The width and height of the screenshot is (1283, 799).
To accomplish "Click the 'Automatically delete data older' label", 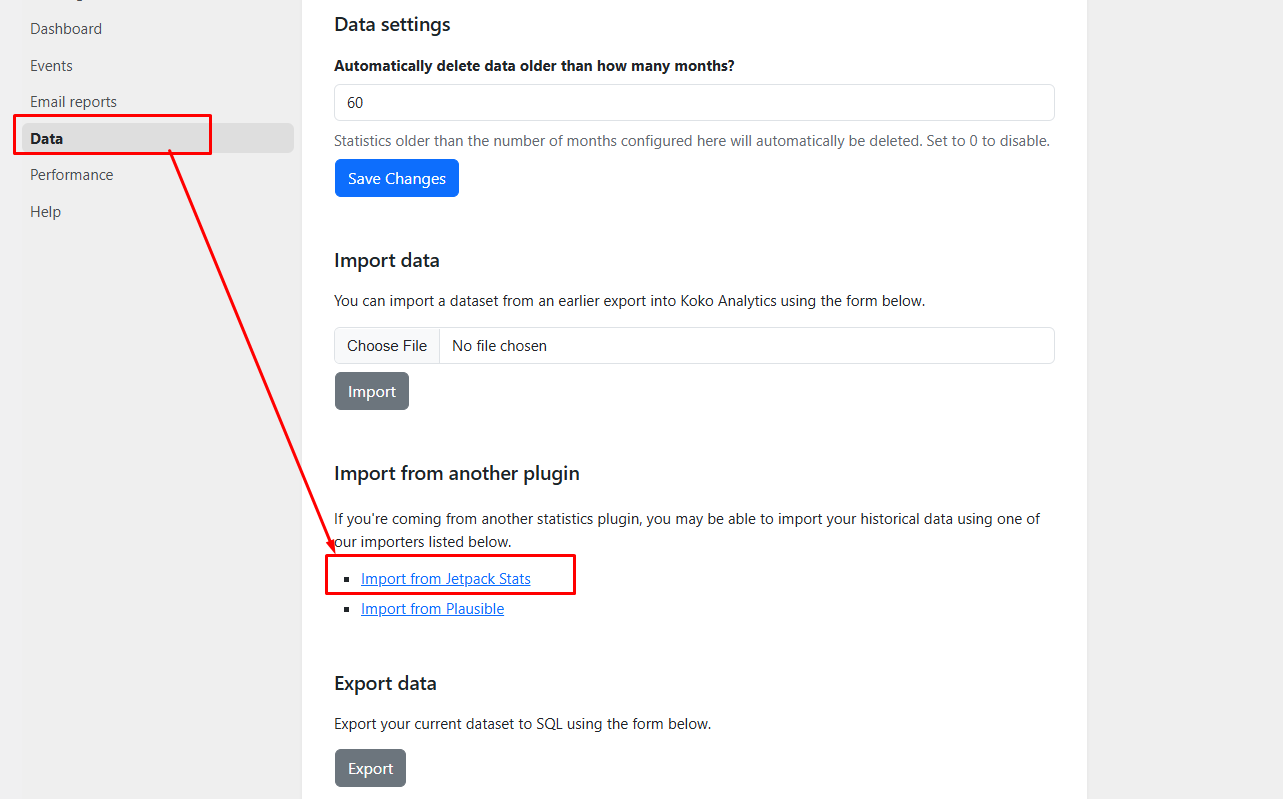I will click(x=534, y=66).
